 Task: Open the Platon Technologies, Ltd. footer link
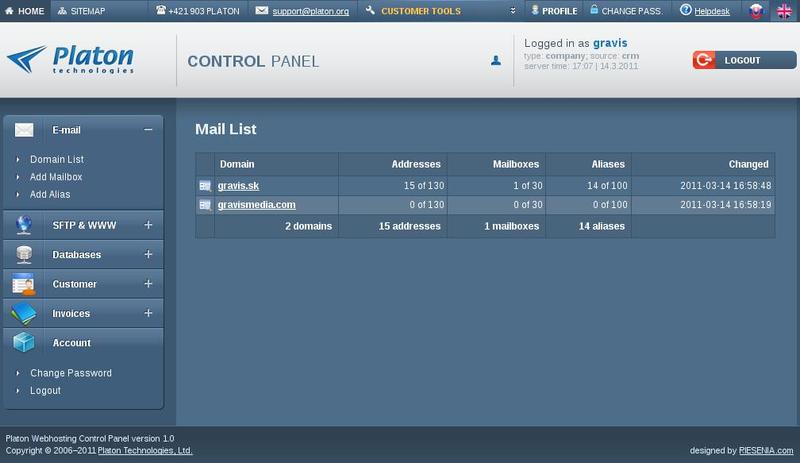point(145,451)
